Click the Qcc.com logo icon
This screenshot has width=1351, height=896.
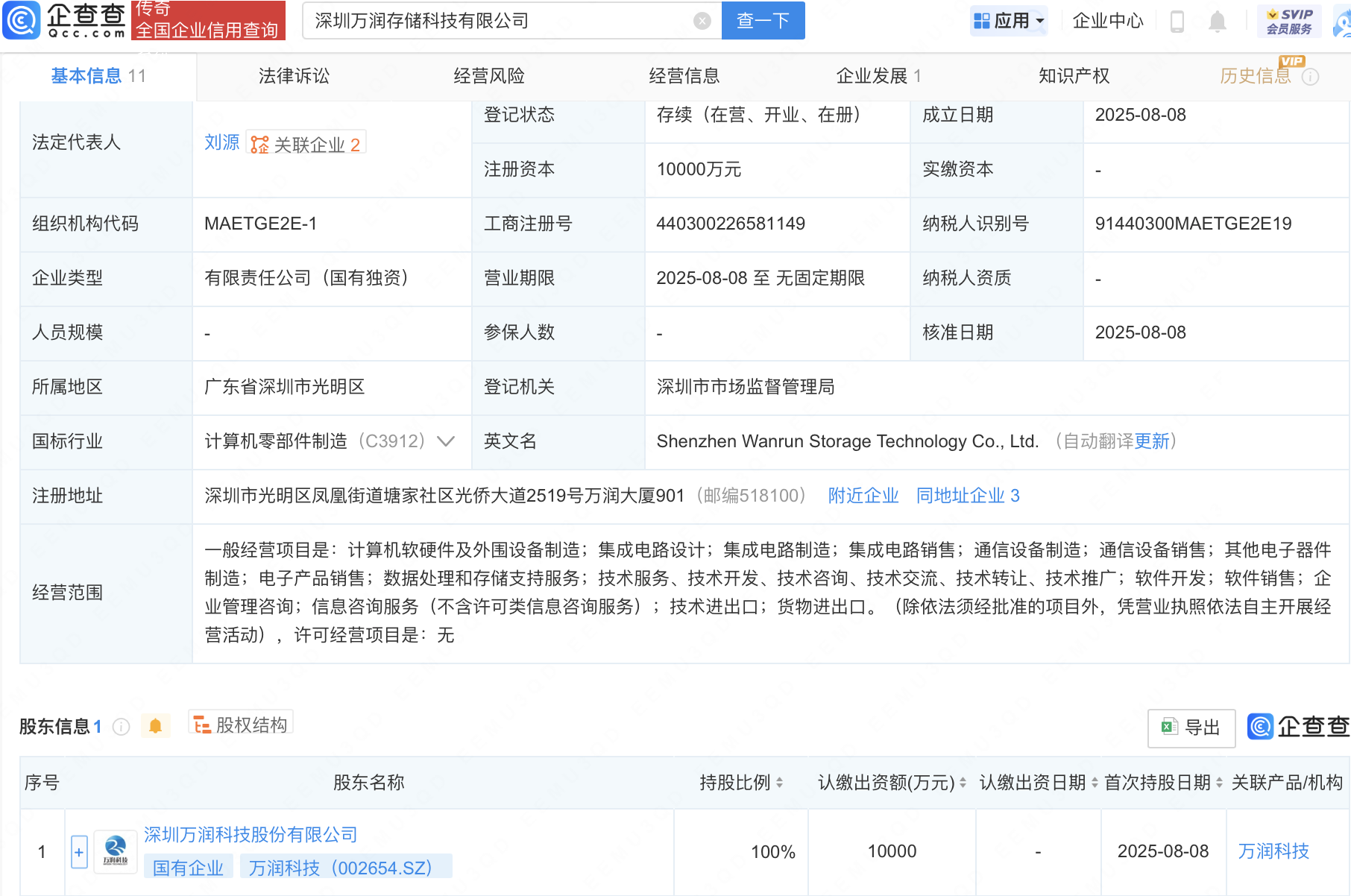[x=22, y=20]
